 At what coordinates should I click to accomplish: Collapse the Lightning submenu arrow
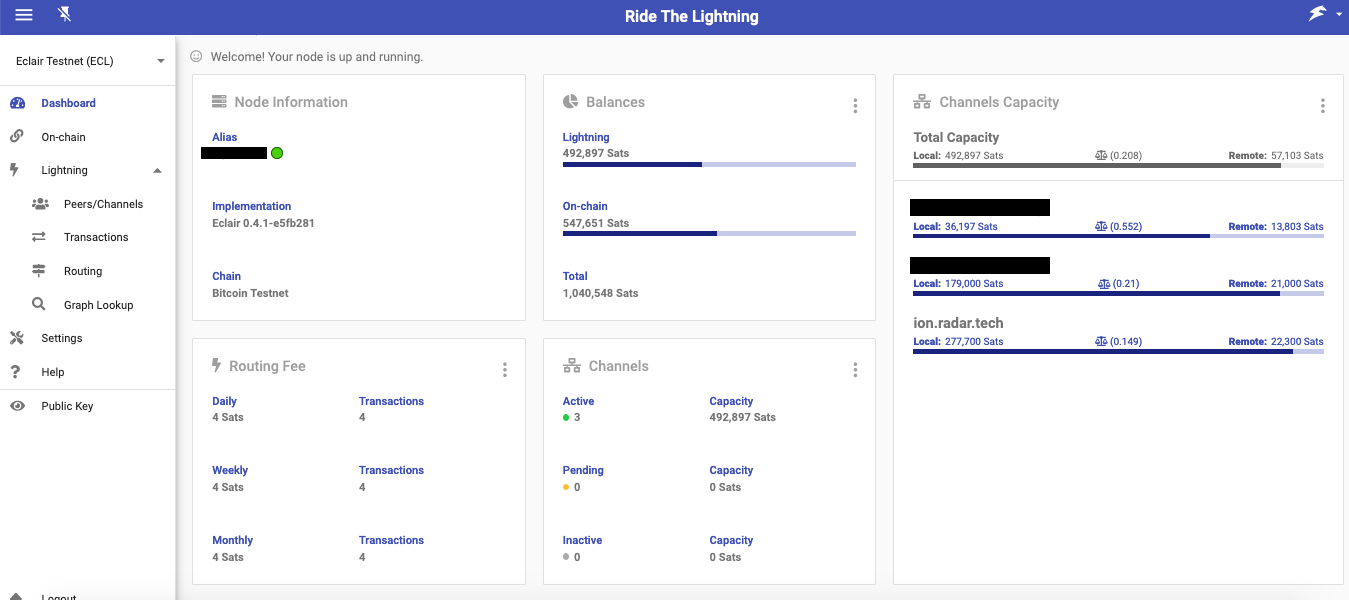(x=157, y=171)
